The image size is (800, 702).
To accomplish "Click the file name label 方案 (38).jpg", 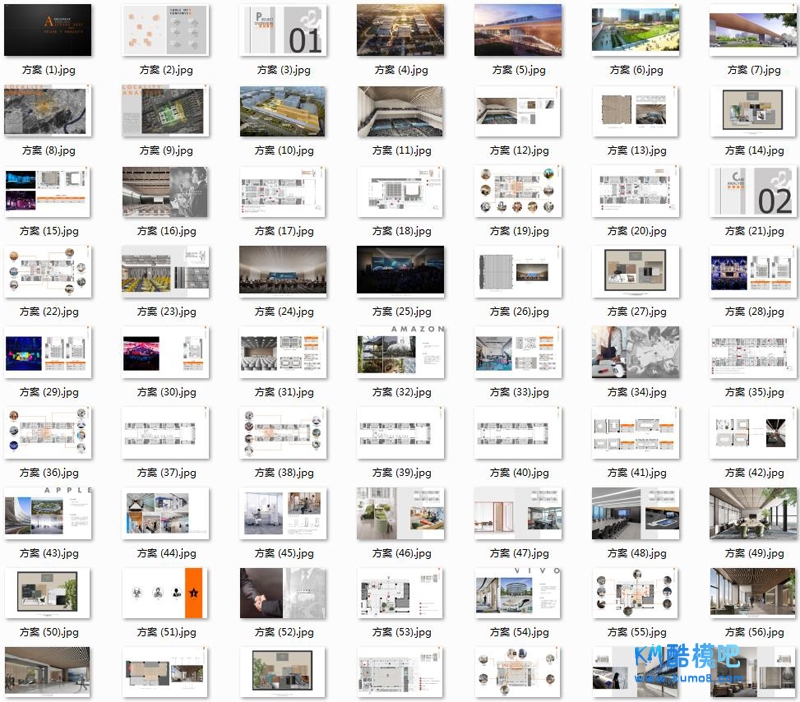I will coord(283,473).
